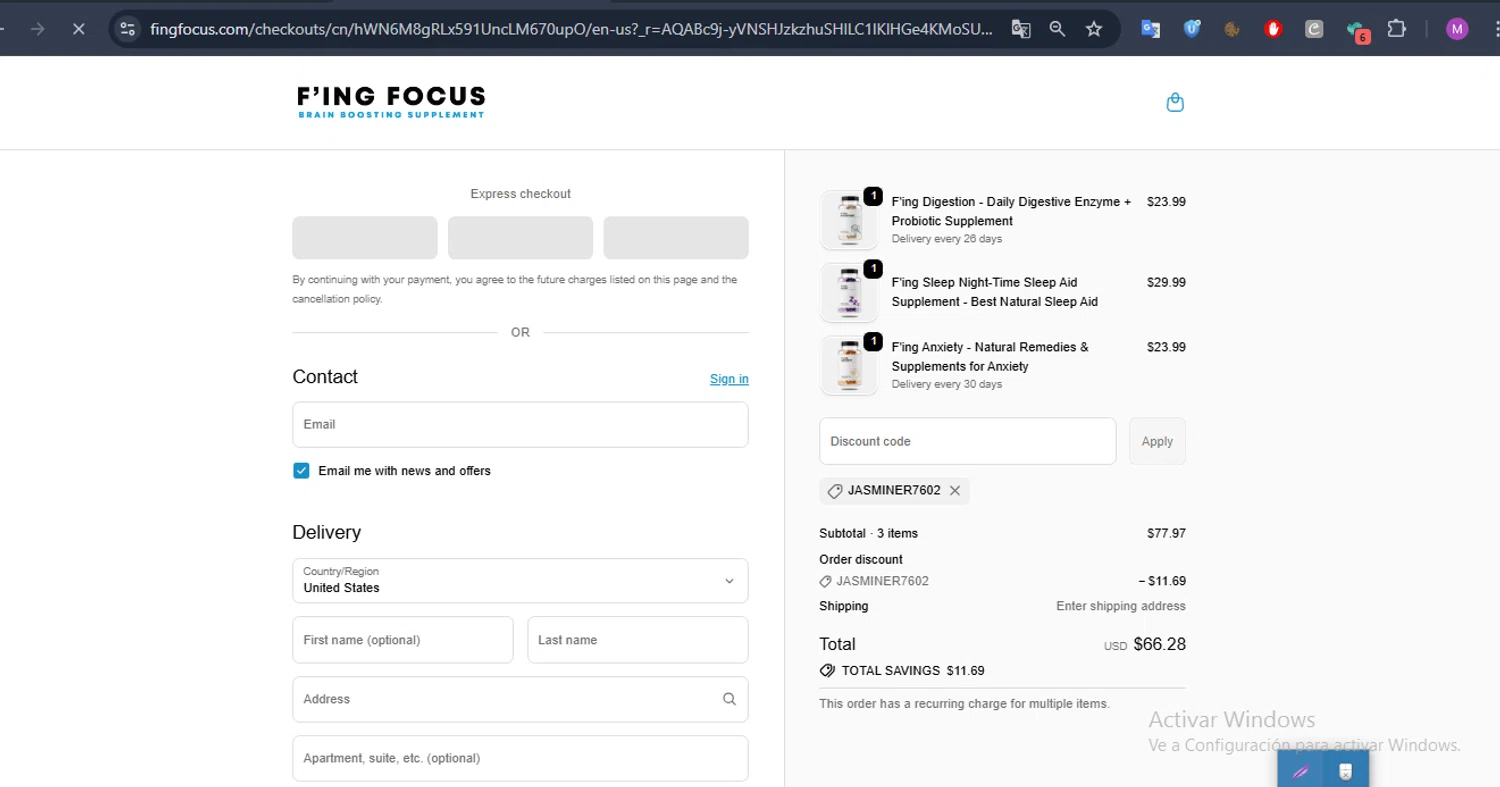Click the purple feather icon in bottom widget
This screenshot has width=1500, height=787.
[1300, 771]
